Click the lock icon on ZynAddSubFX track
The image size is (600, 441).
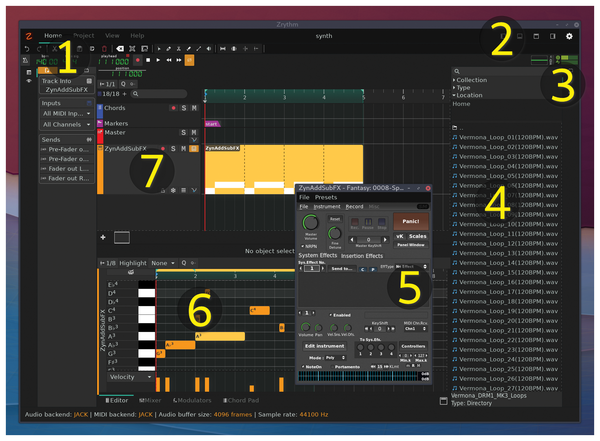point(163,190)
